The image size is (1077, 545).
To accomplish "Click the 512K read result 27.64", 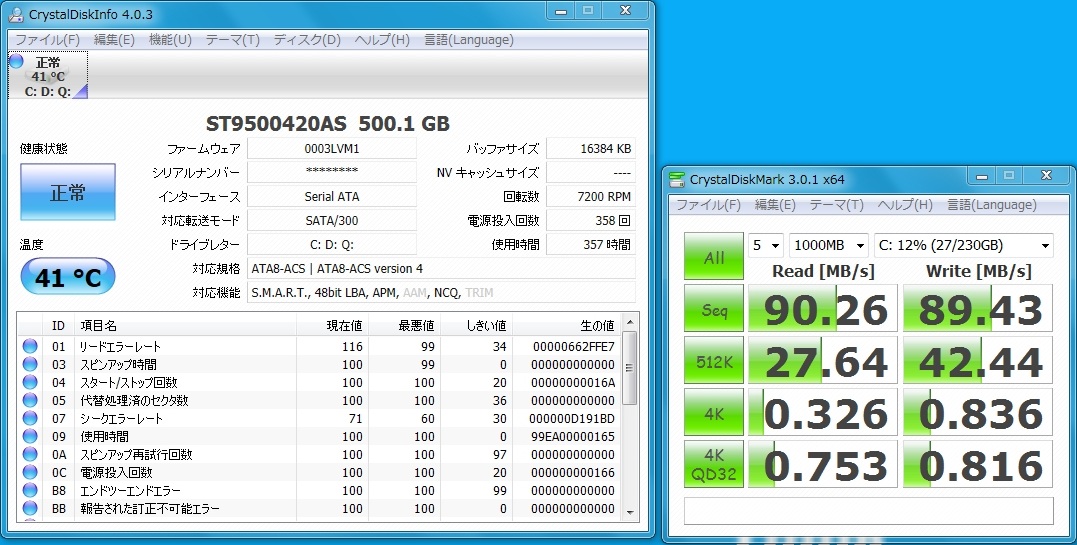I will [823, 361].
